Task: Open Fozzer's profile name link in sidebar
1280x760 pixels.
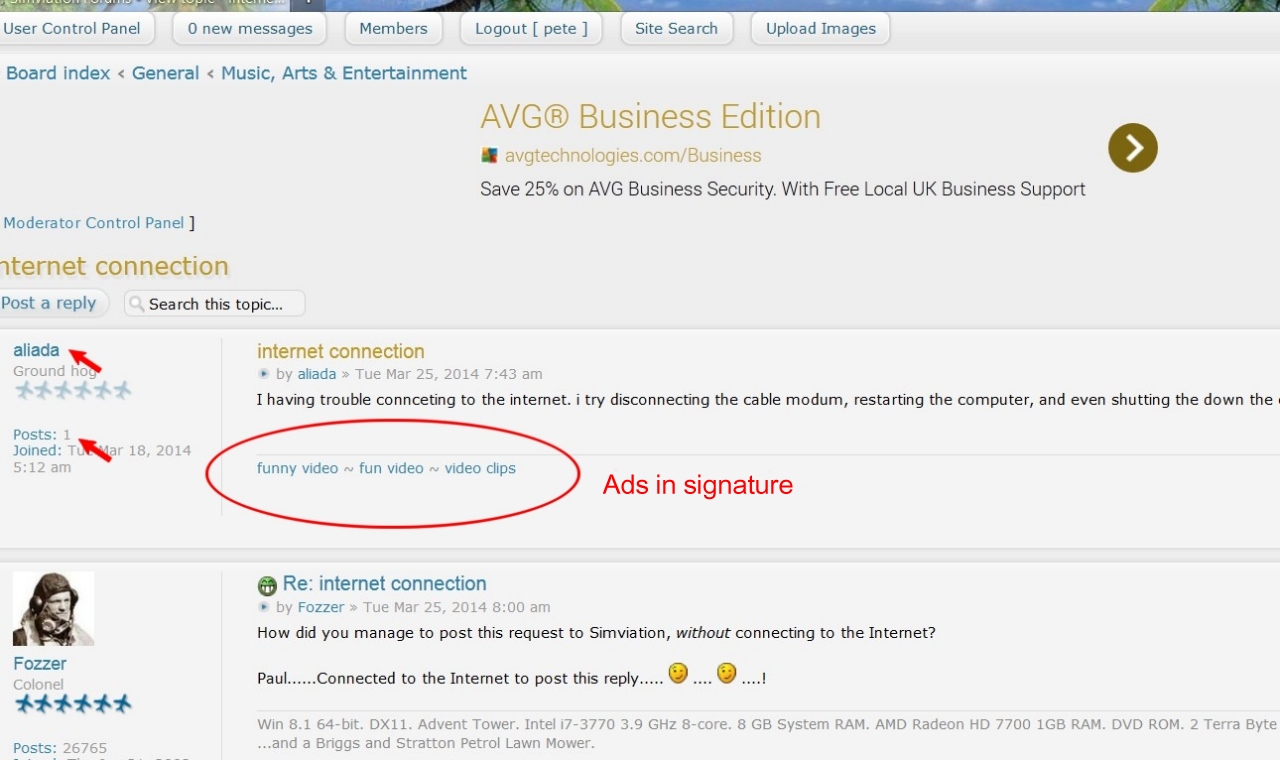Action: pyautogui.click(x=40, y=663)
